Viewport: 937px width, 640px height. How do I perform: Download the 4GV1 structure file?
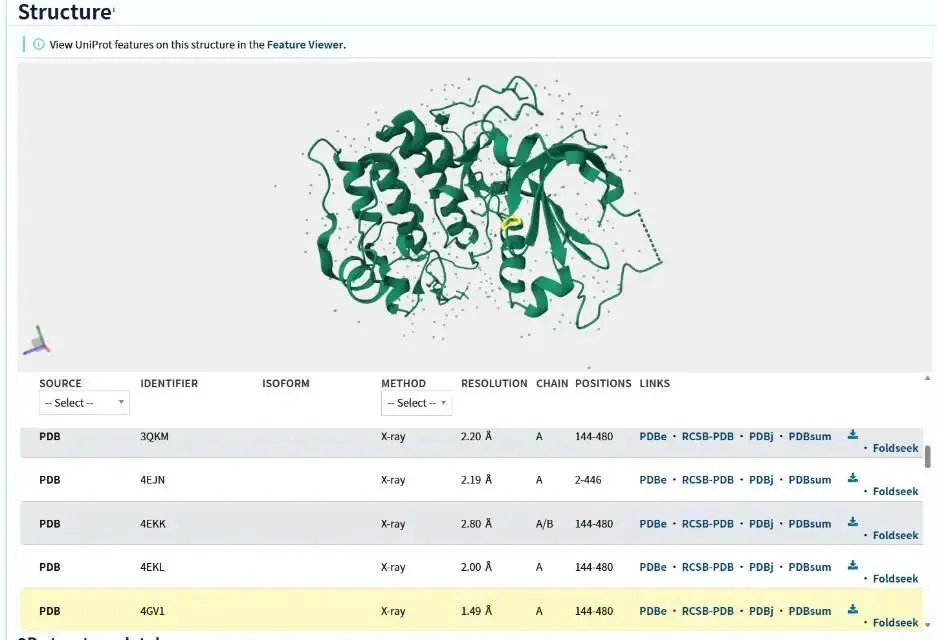tap(852, 609)
